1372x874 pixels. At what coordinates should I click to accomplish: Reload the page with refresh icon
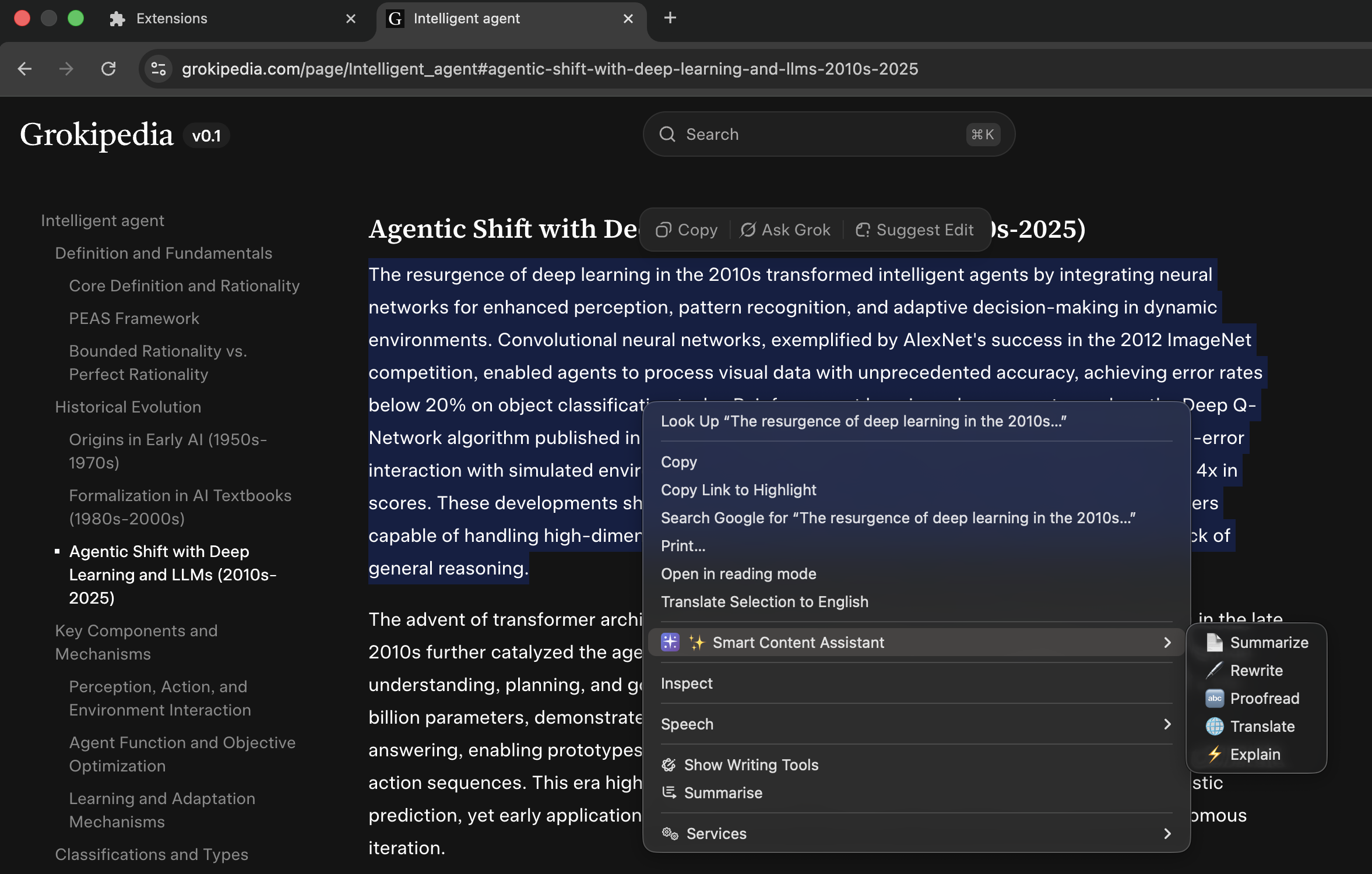point(108,69)
